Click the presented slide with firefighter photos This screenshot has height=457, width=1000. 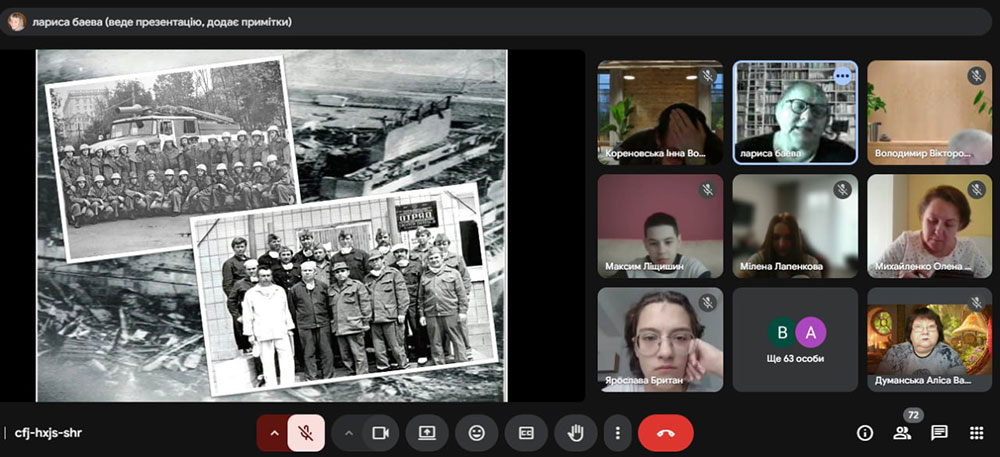coord(271,226)
